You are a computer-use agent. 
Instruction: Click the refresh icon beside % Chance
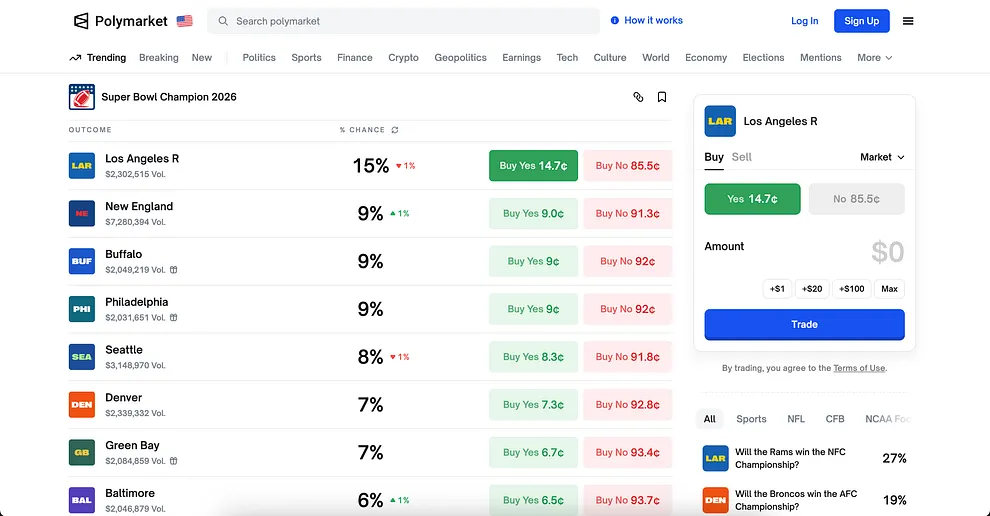point(395,130)
